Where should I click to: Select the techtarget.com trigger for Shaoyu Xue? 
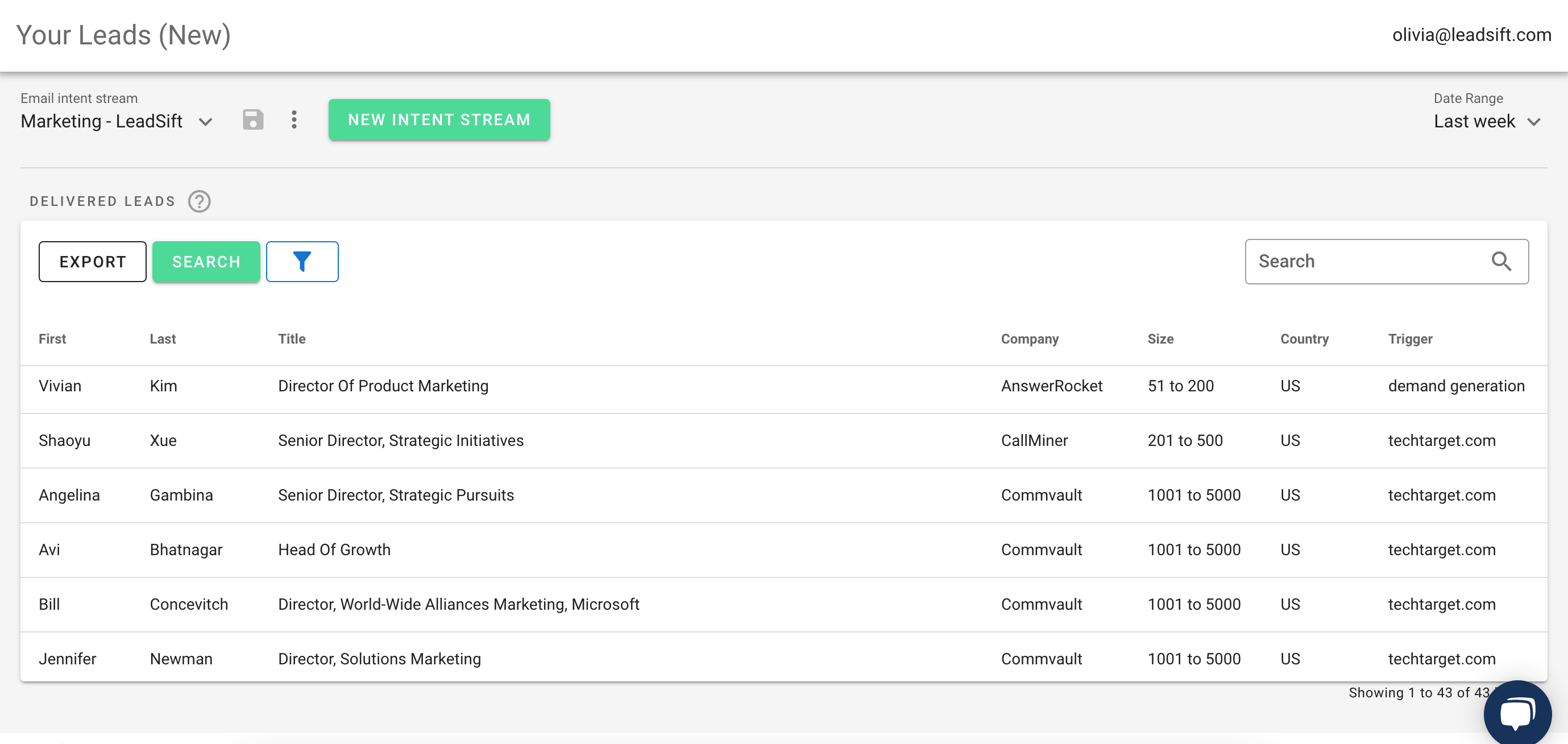coord(1441,440)
